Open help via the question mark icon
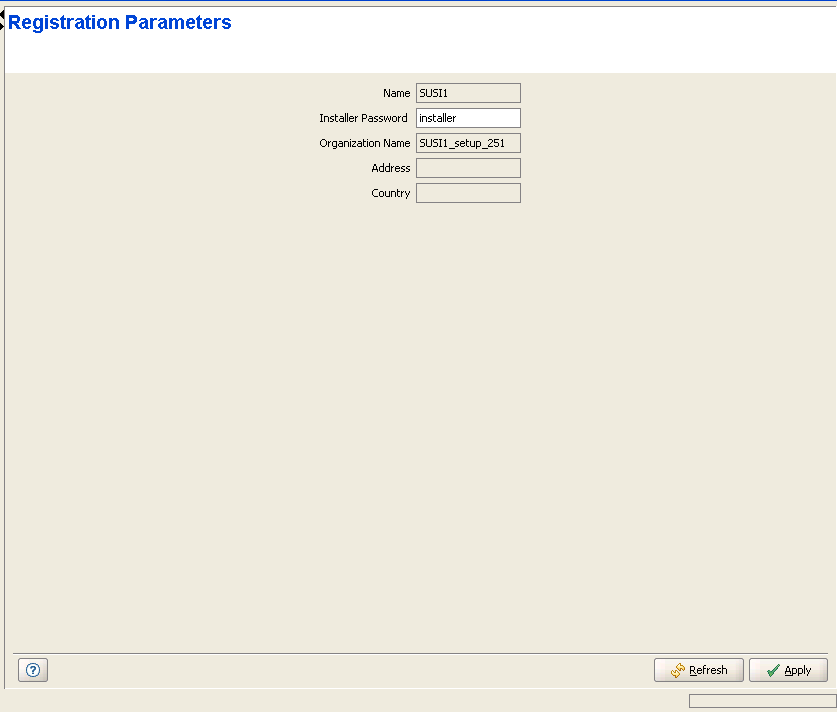The height and width of the screenshot is (712, 837). click(32, 671)
